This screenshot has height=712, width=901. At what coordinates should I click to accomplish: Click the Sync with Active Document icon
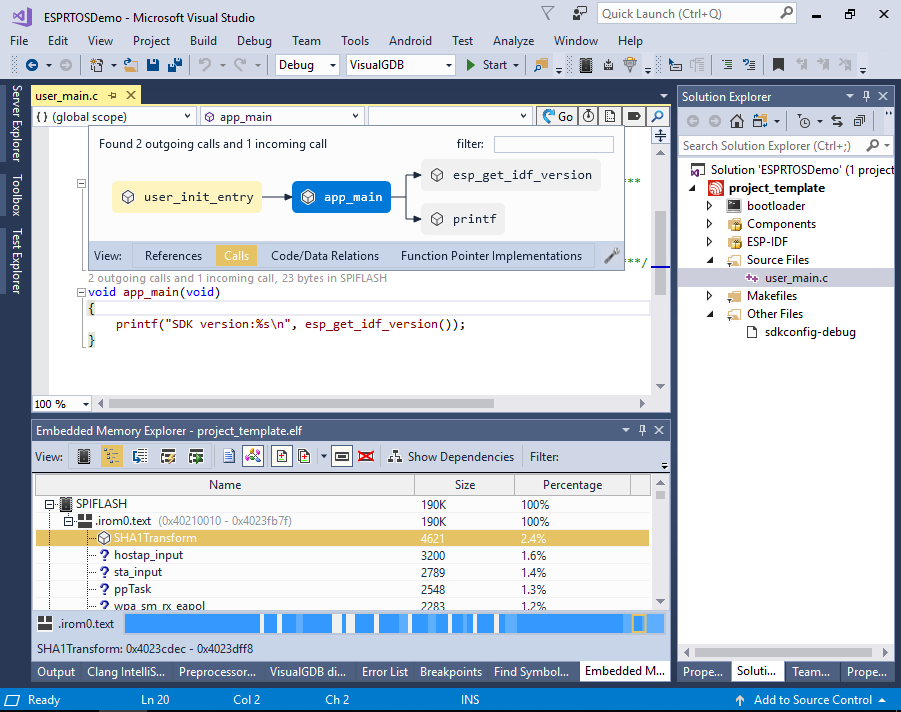coord(837,121)
